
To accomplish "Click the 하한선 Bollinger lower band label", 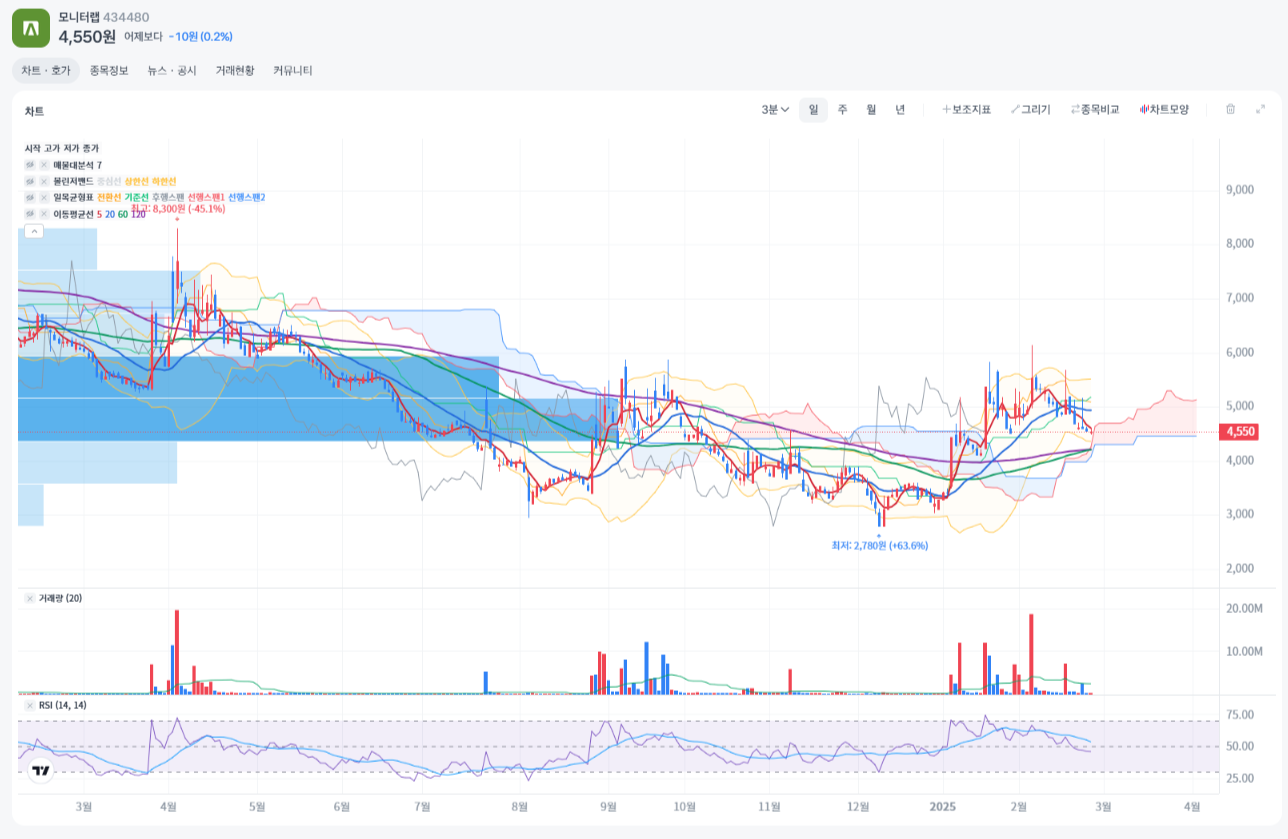I will 164,181.
